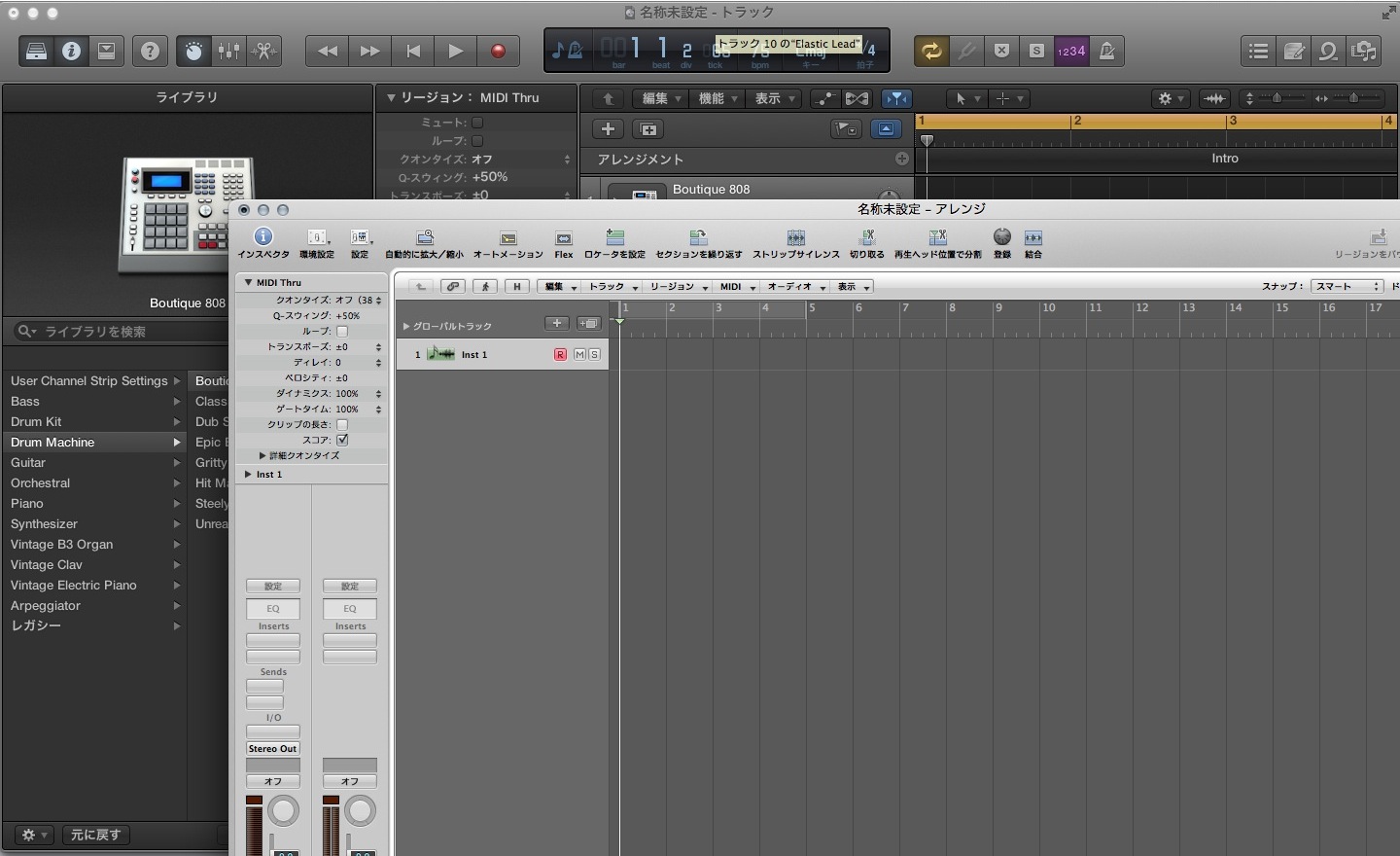The height and width of the screenshot is (856, 1400).
Task: Open the トラック menu in the Arrange window
Action: point(612,287)
